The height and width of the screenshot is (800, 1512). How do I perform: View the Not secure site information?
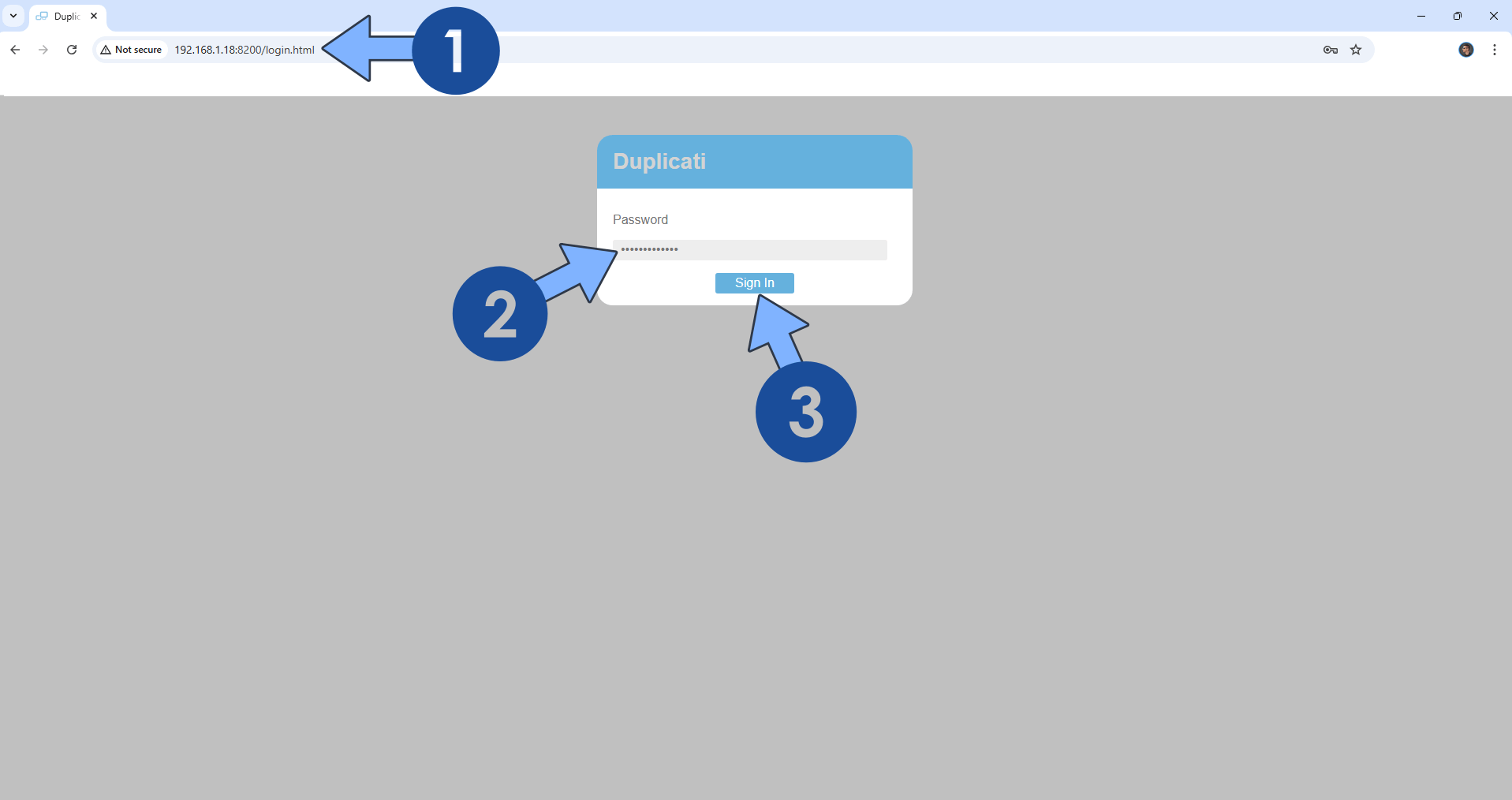tap(131, 50)
